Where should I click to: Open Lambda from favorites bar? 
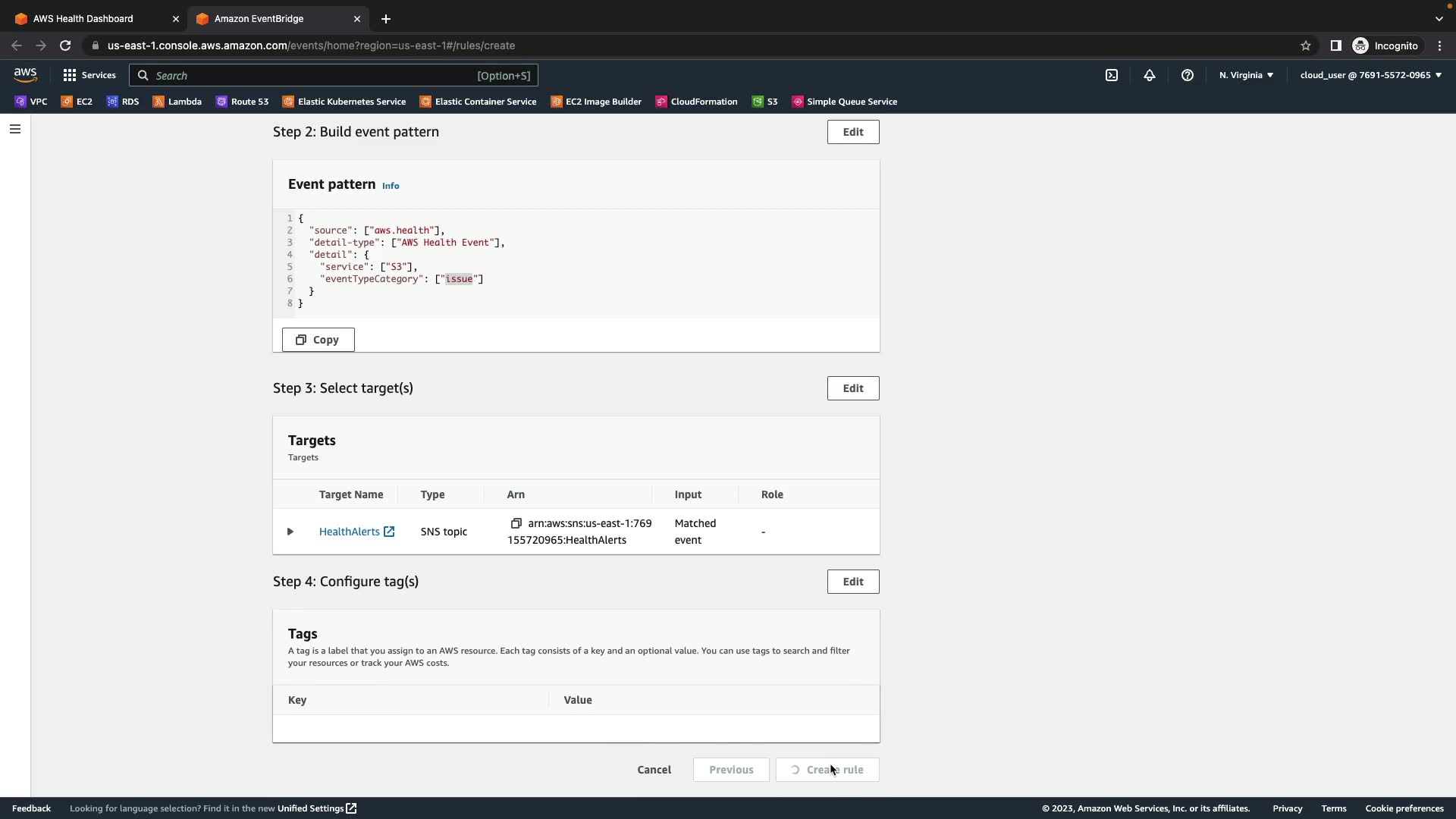(x=177, y=102)
